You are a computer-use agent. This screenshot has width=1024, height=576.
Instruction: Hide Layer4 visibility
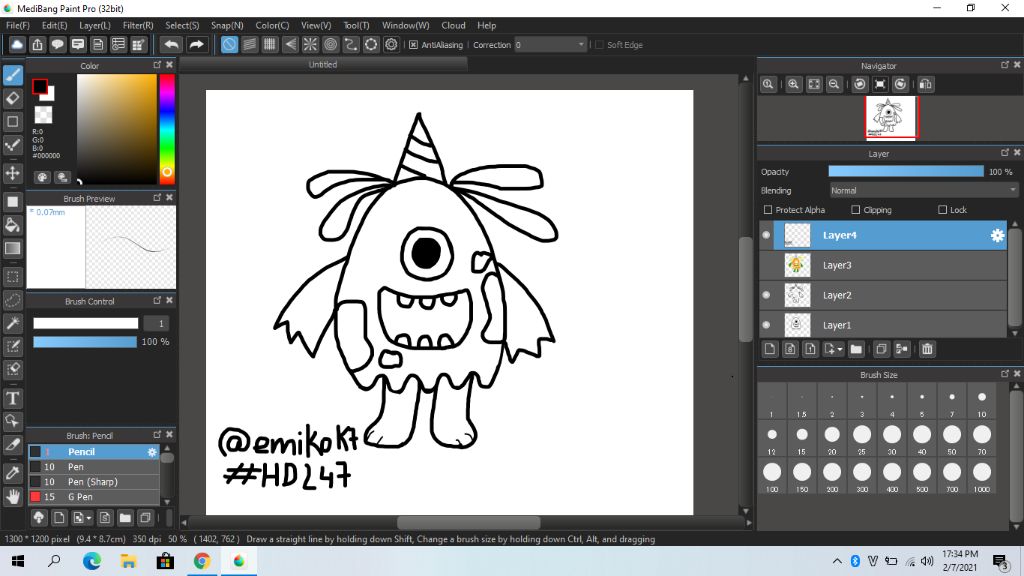click(767, 235)
